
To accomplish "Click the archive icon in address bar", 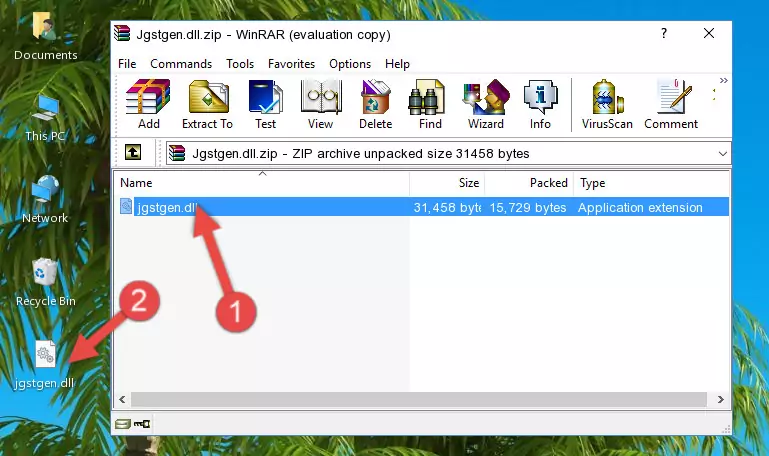I will 177,153.
